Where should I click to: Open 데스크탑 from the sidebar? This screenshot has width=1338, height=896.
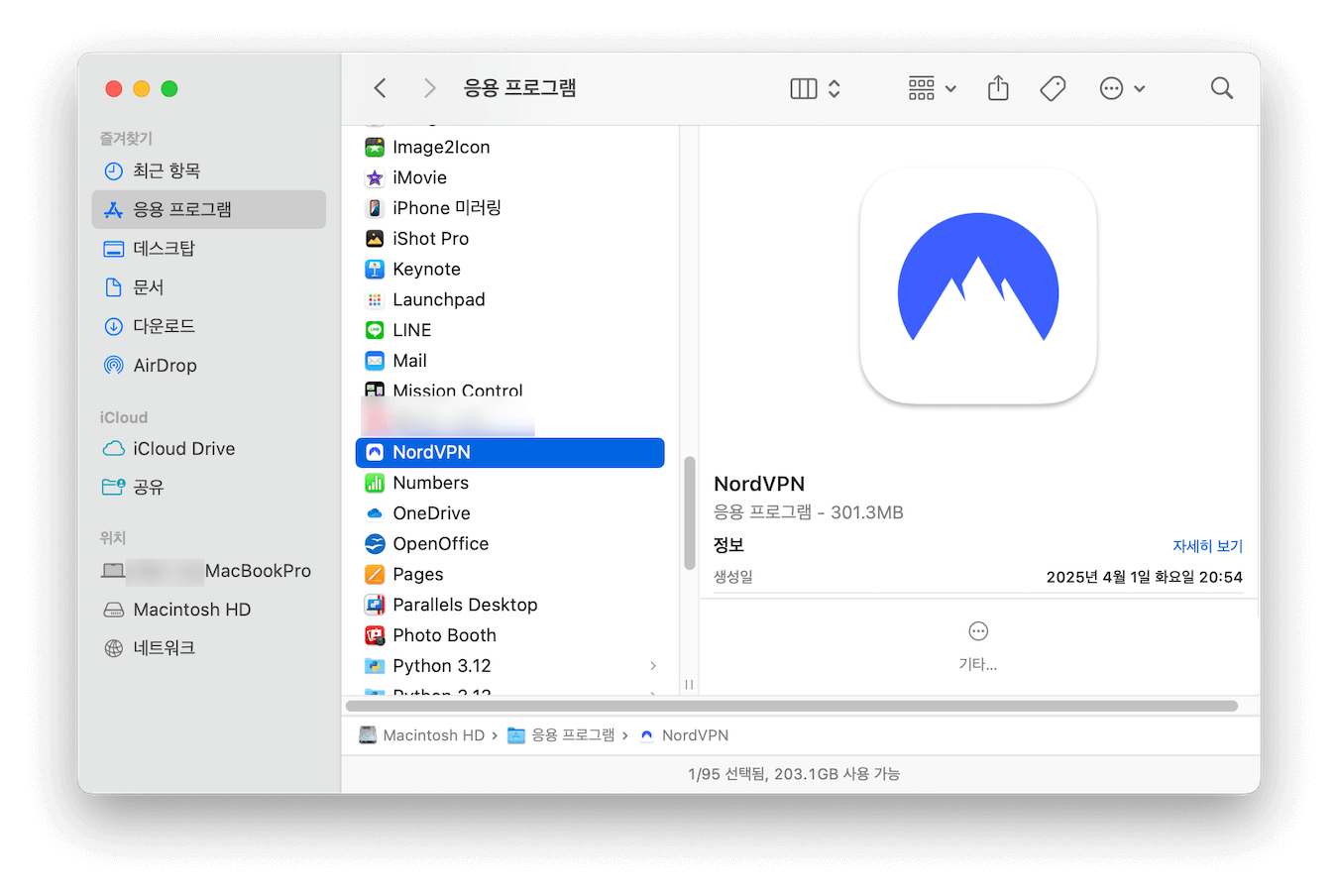(209, 248)
